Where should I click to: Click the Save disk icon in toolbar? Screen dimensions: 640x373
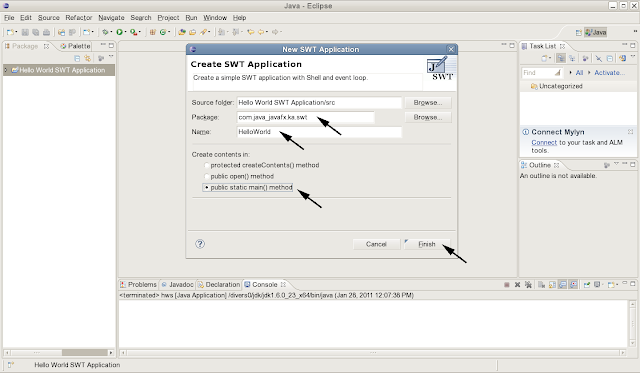[25, 32]
